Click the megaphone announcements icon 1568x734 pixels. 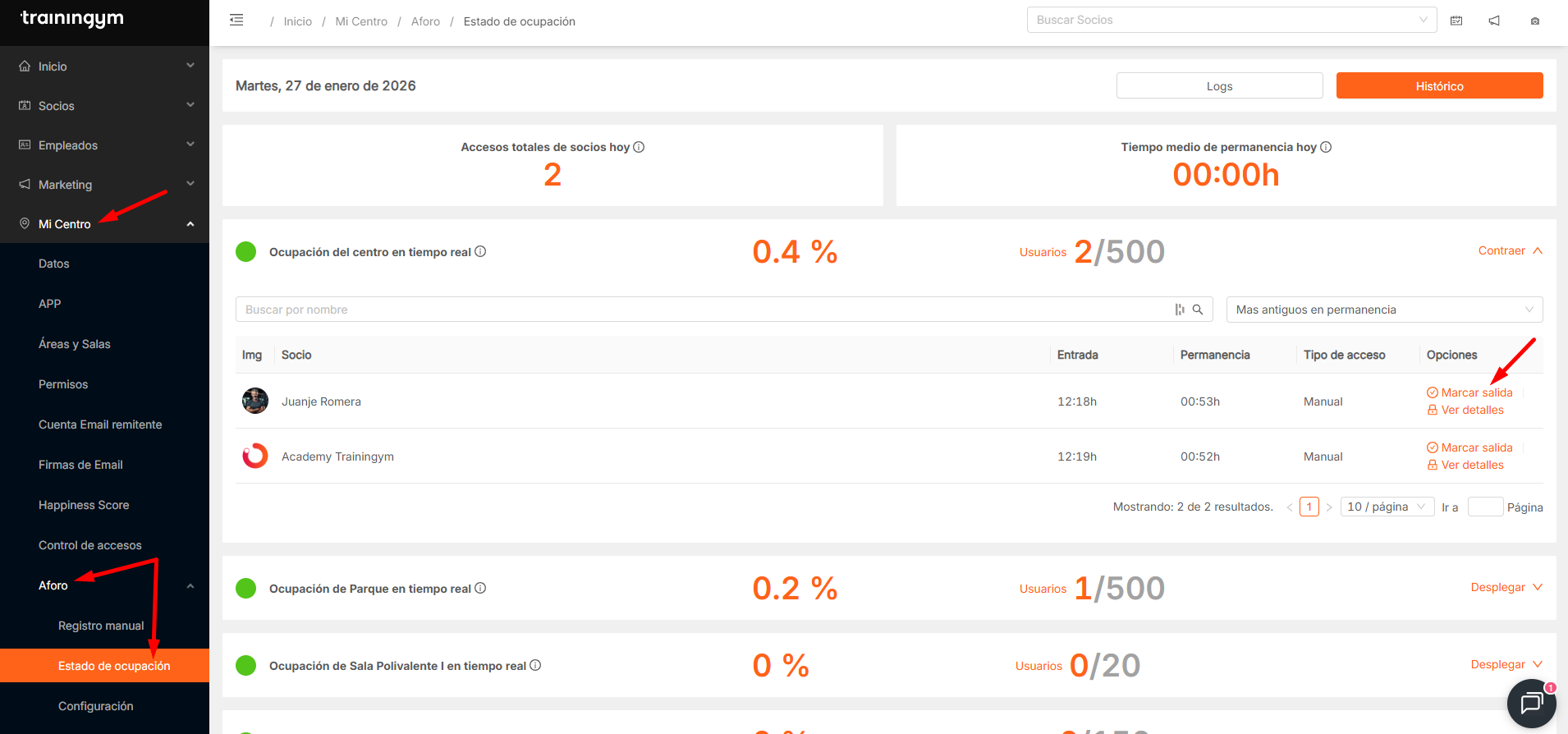click(x=1494, y=21)
